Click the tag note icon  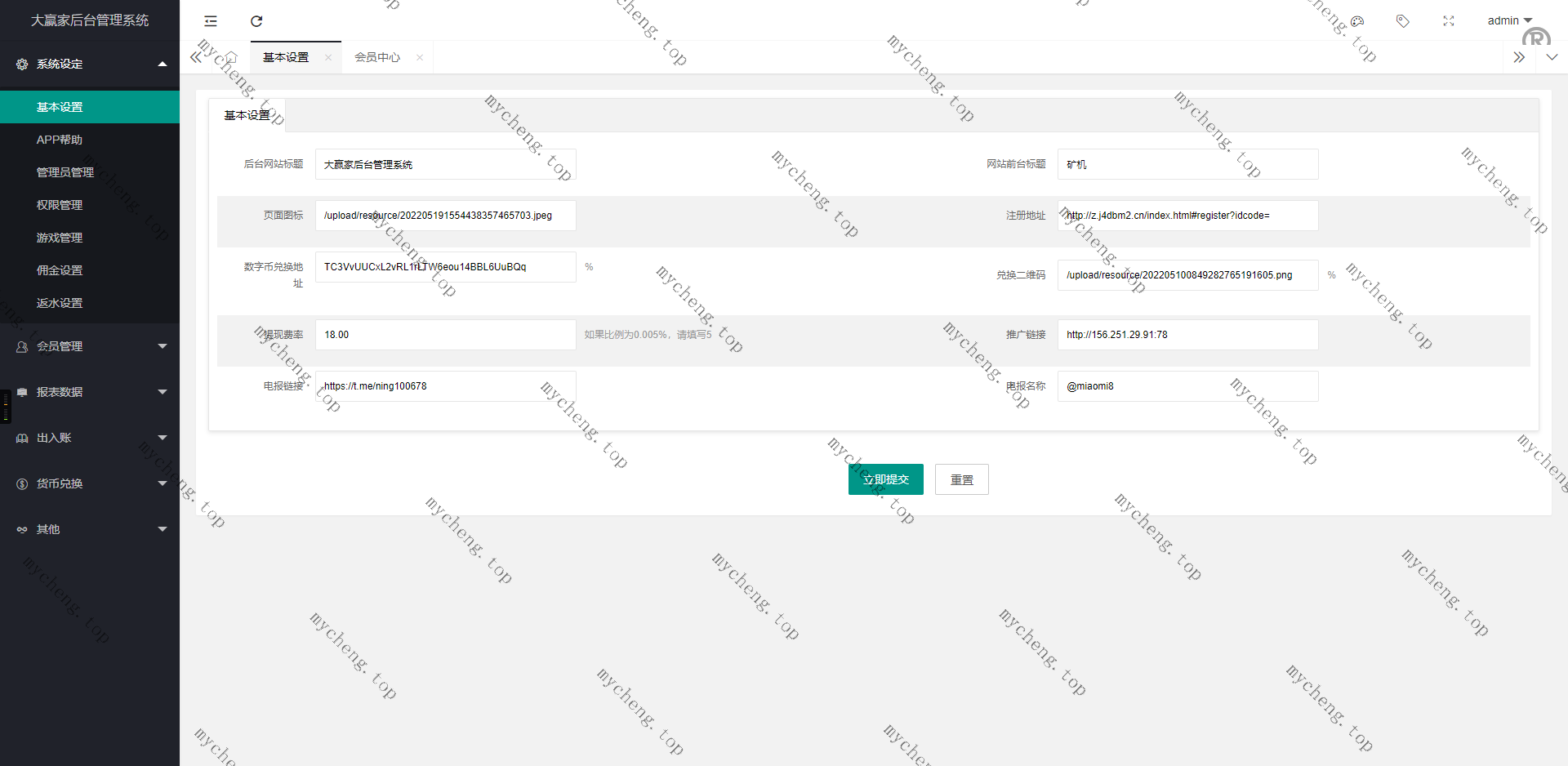pos(1403,21)
